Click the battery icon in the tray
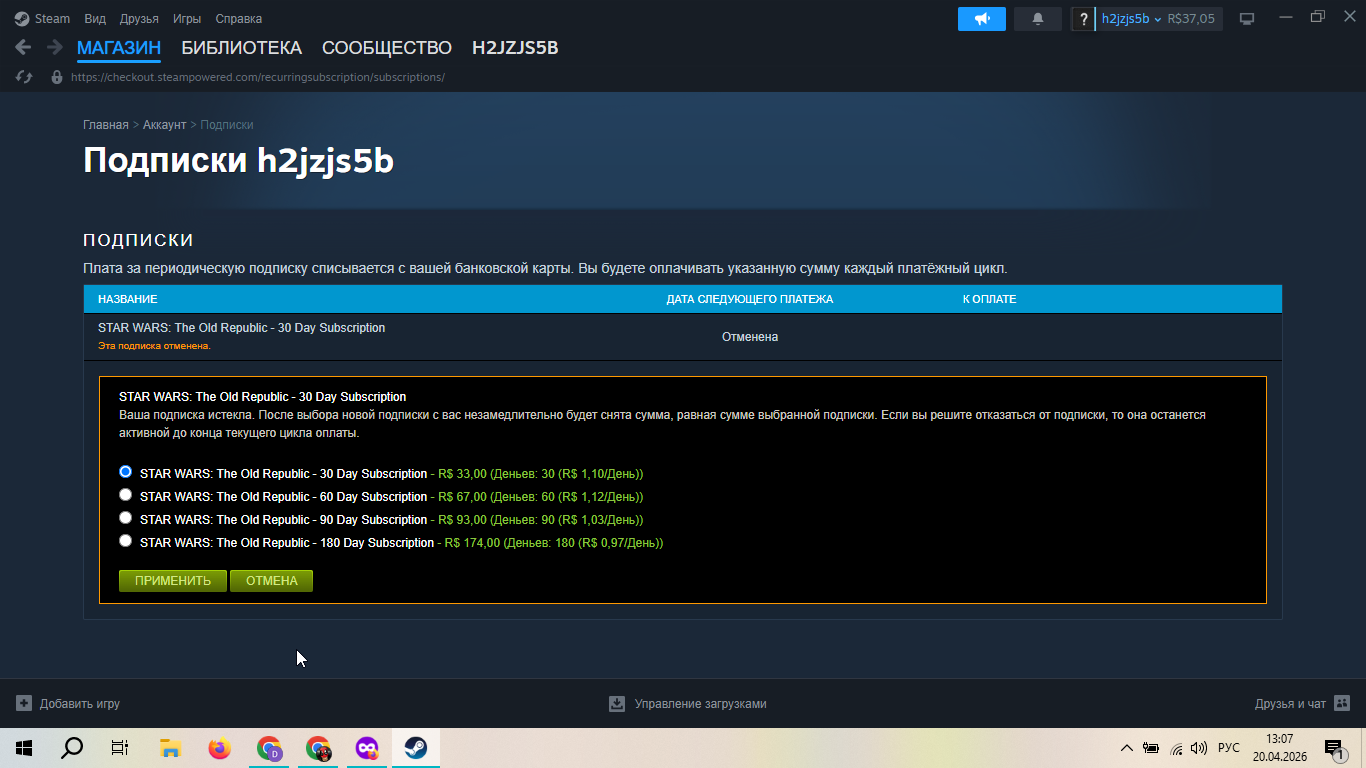Image resolution: width=1366 pixels, height=768 pixels. (x=1151, y=748)
